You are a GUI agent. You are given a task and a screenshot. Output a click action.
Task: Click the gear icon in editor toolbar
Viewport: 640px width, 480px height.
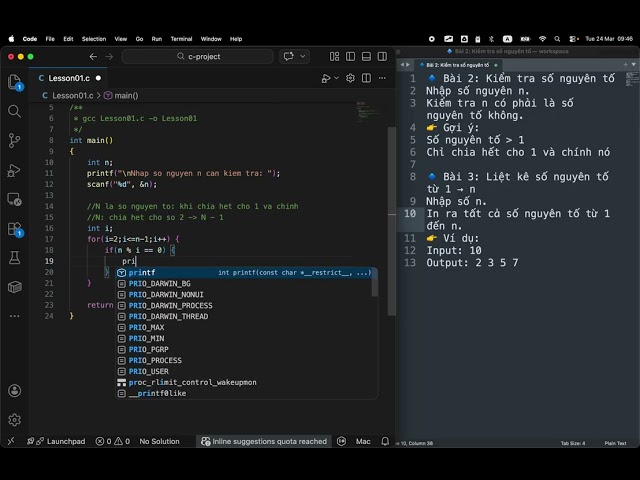[350, 78]
